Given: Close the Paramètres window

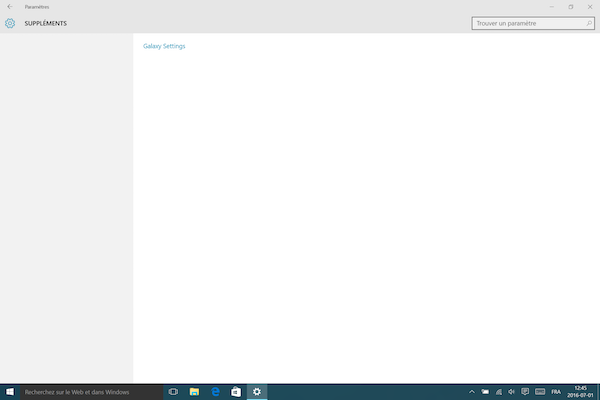Looking at the screenshot, I should [x=590, y=7].
